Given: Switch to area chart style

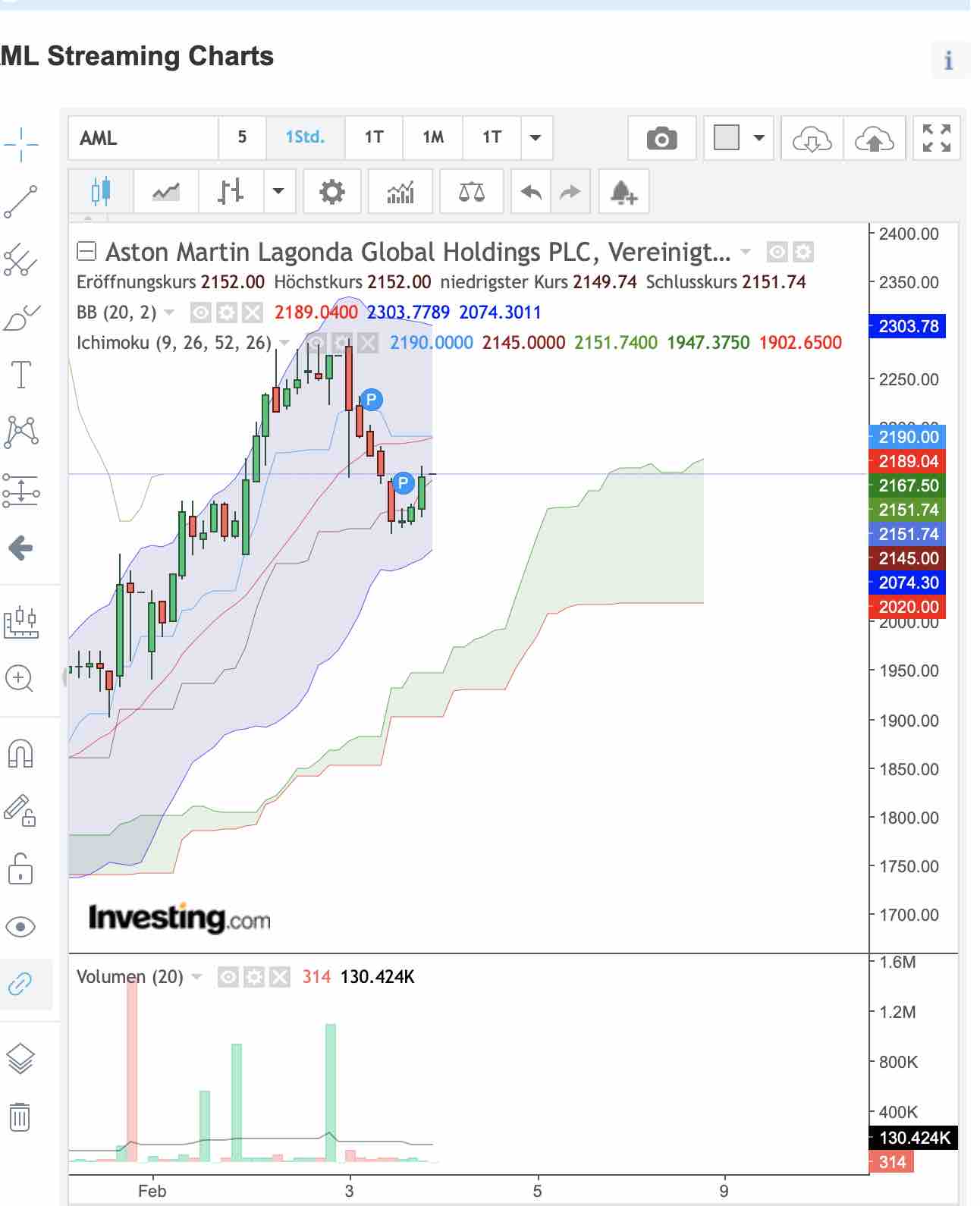Looking at the screenshot, I should (x=166, y=191).
